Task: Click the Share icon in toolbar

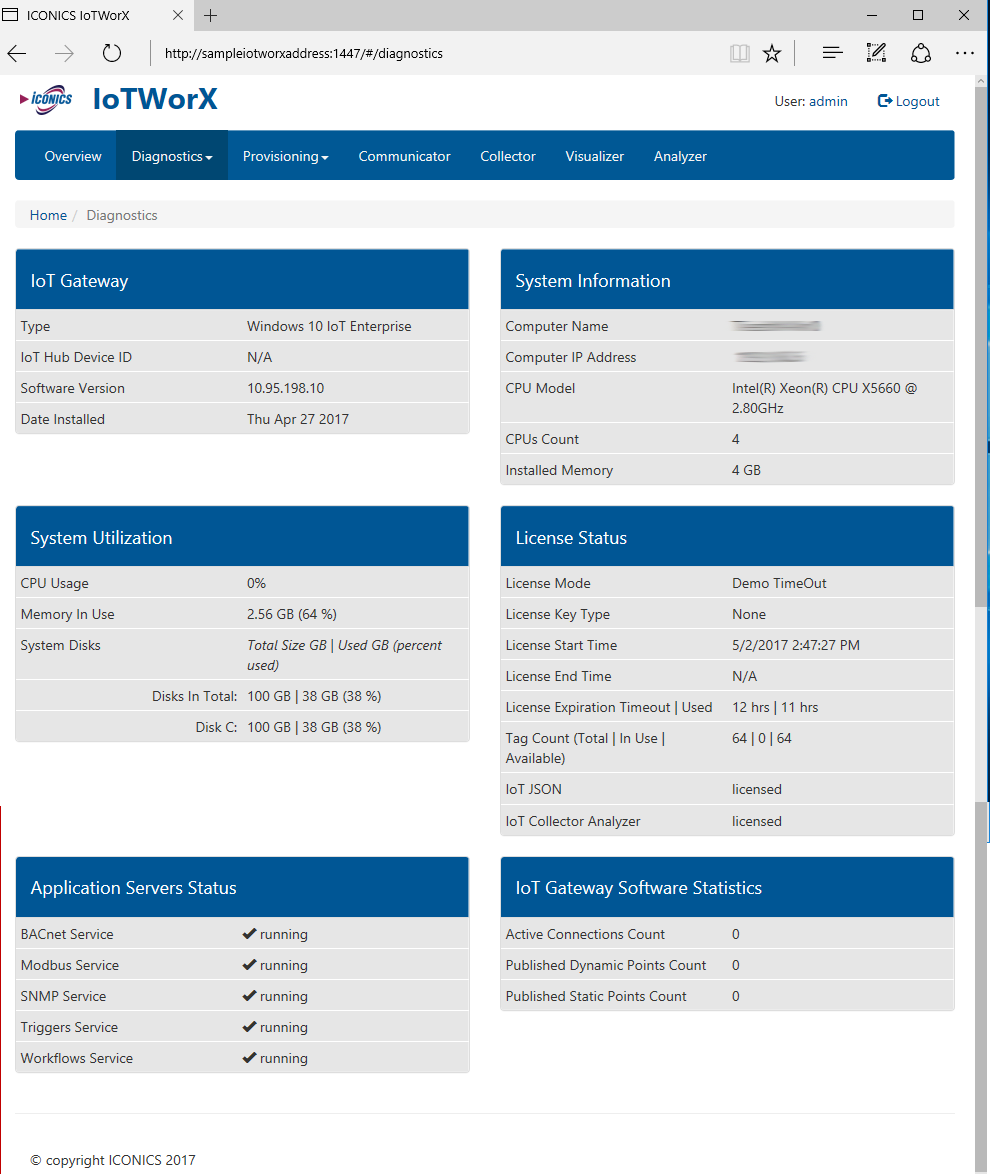Action: pyautogui.click(x=921, y=54)
